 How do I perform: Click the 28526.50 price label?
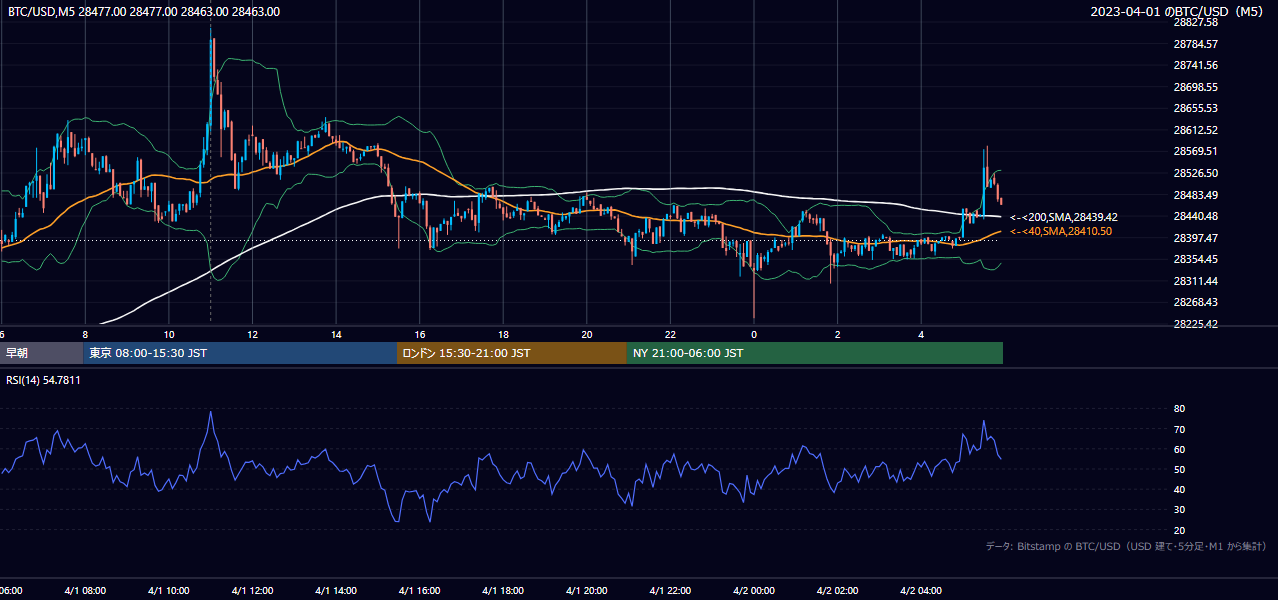pos(1195,173)
